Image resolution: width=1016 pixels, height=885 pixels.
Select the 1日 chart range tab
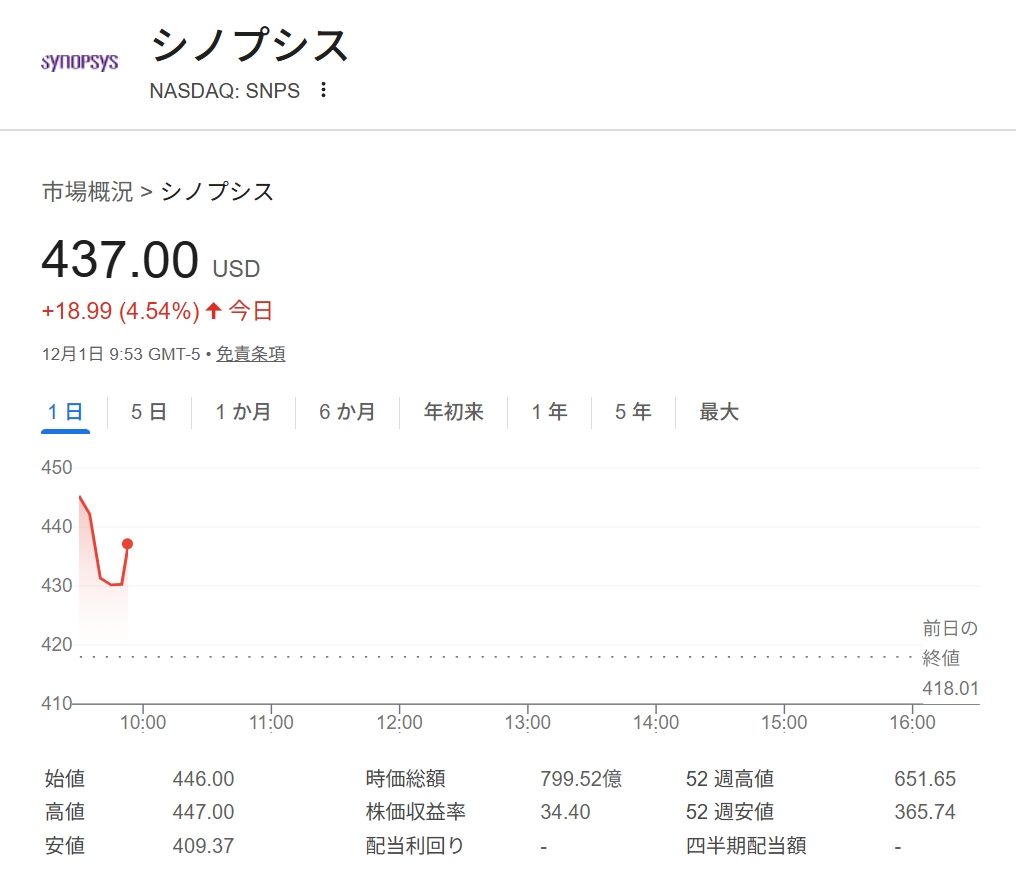pos(65,411)
